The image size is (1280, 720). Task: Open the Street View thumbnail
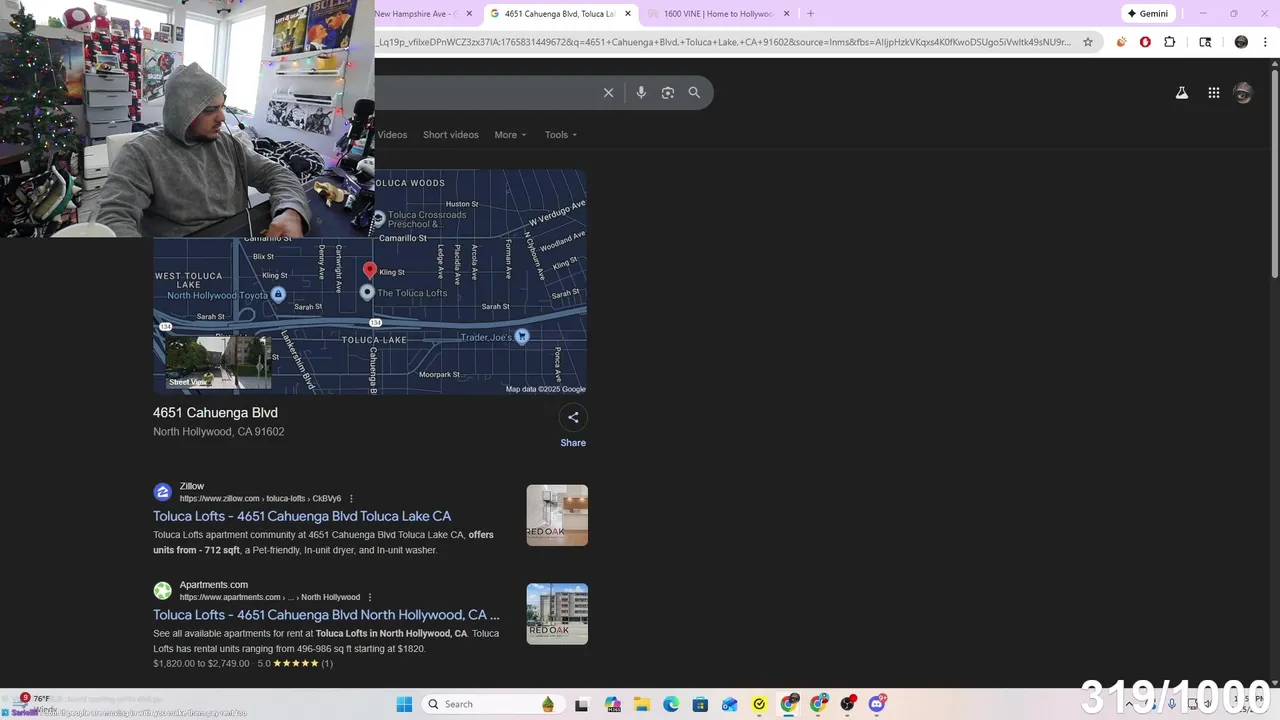point(218,362)
